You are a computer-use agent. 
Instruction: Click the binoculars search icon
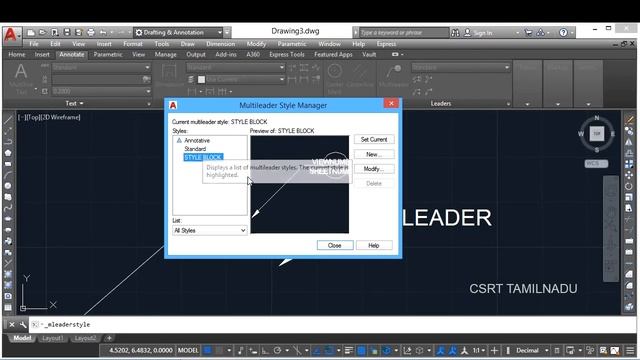455,33
